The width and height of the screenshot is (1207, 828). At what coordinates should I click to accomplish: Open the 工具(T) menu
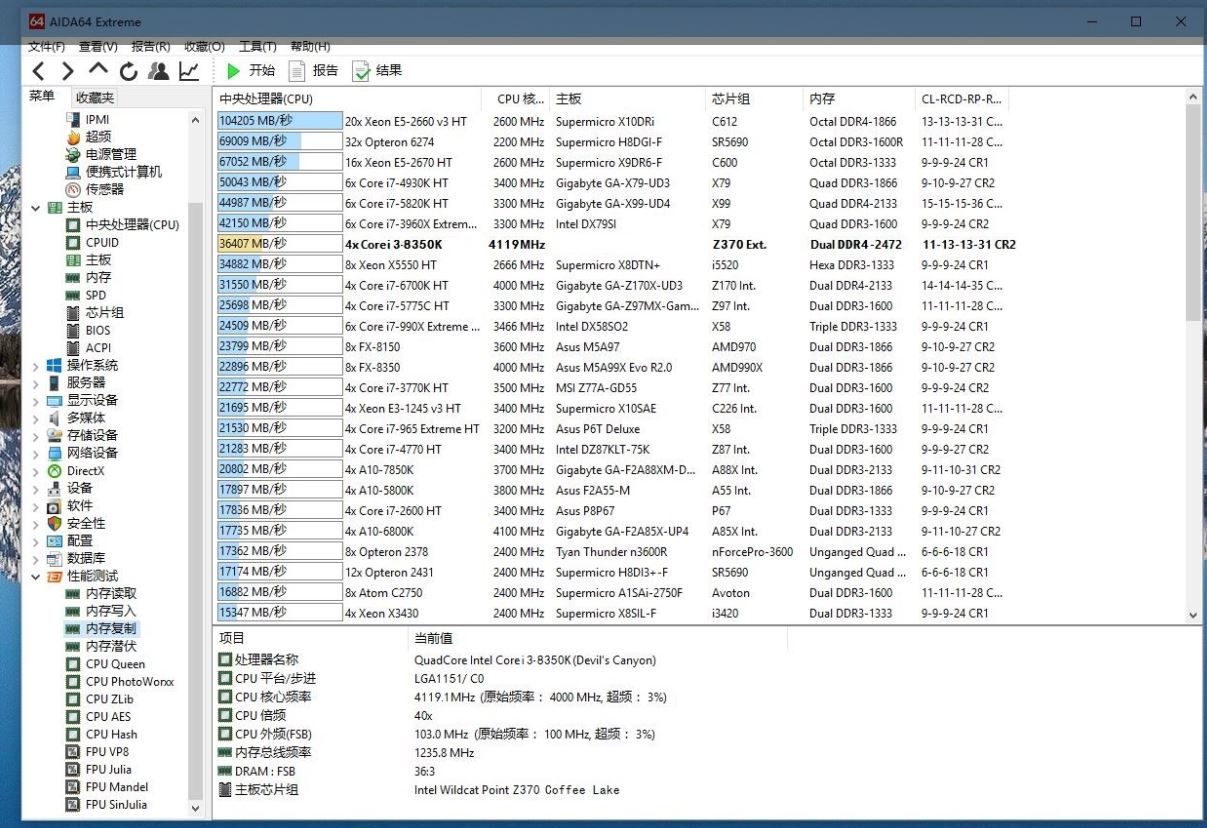[x=257, y=47]
